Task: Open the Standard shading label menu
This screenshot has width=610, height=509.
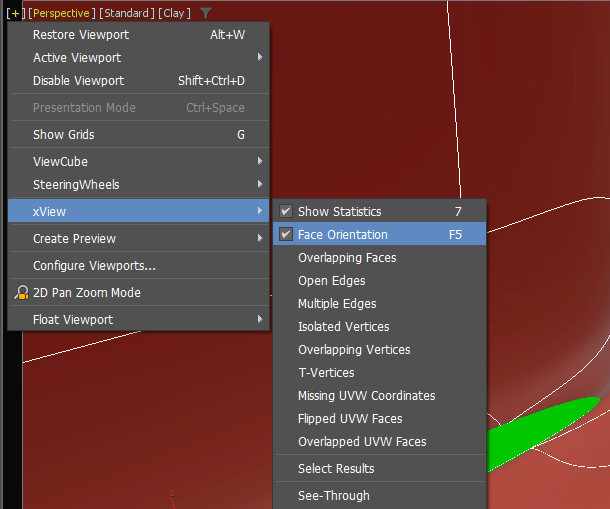Action: (127, 14)
